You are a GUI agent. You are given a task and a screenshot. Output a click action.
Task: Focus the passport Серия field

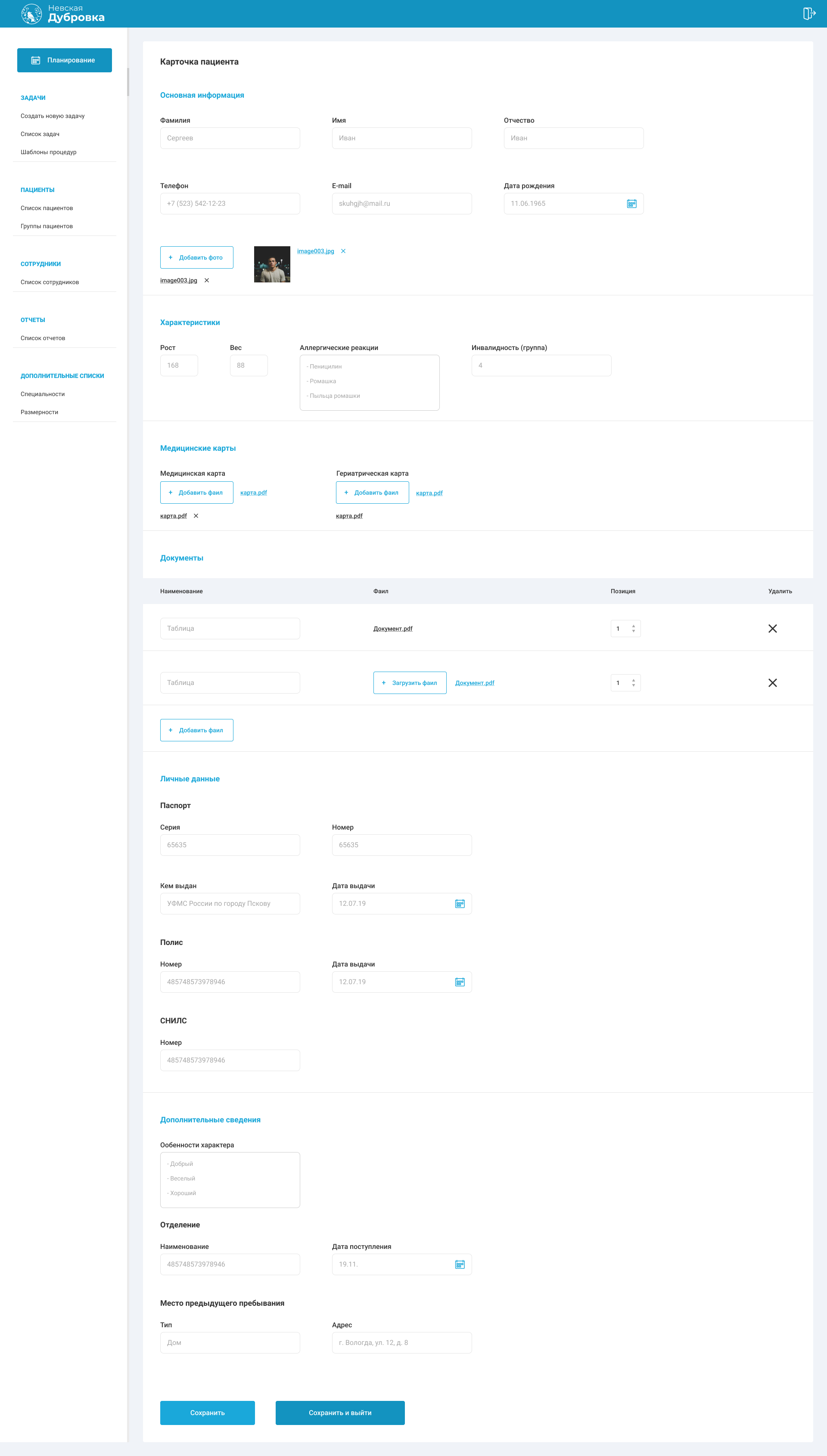coord(230,845)
